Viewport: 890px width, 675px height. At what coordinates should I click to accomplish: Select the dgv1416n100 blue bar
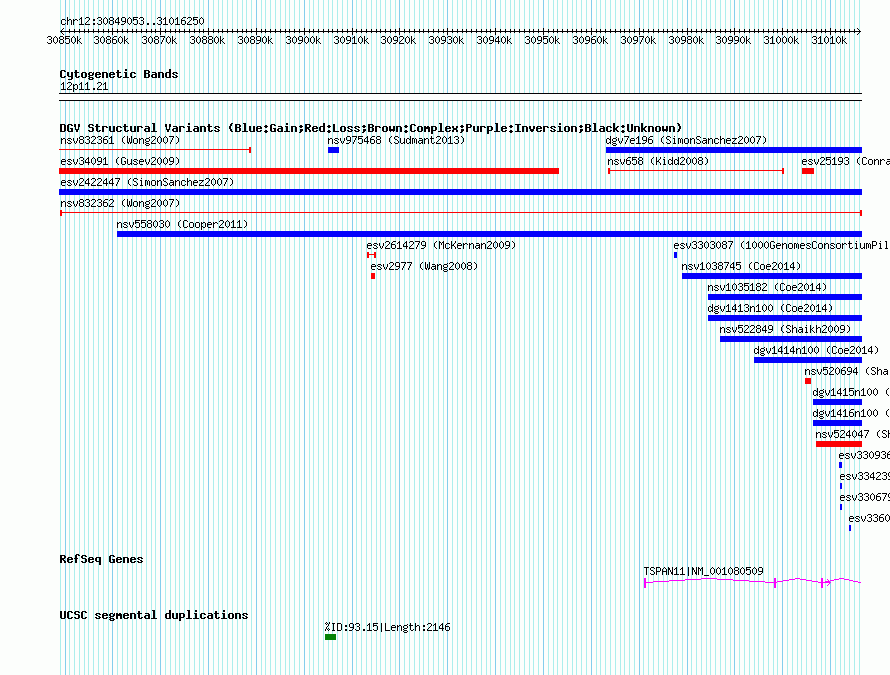pyautogui.click(x=837, y=423)
